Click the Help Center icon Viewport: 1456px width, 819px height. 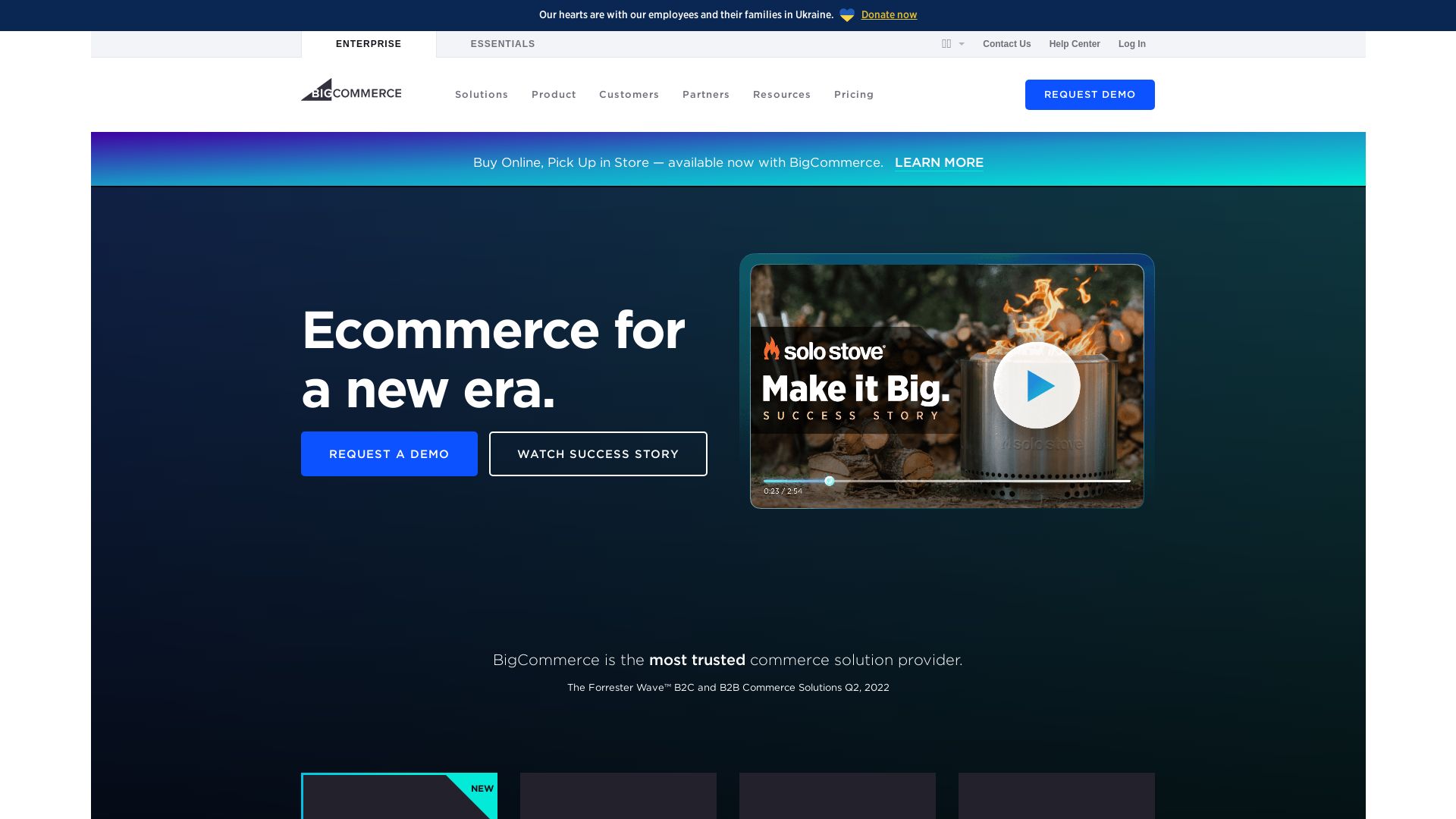[x=1074, y=44]
